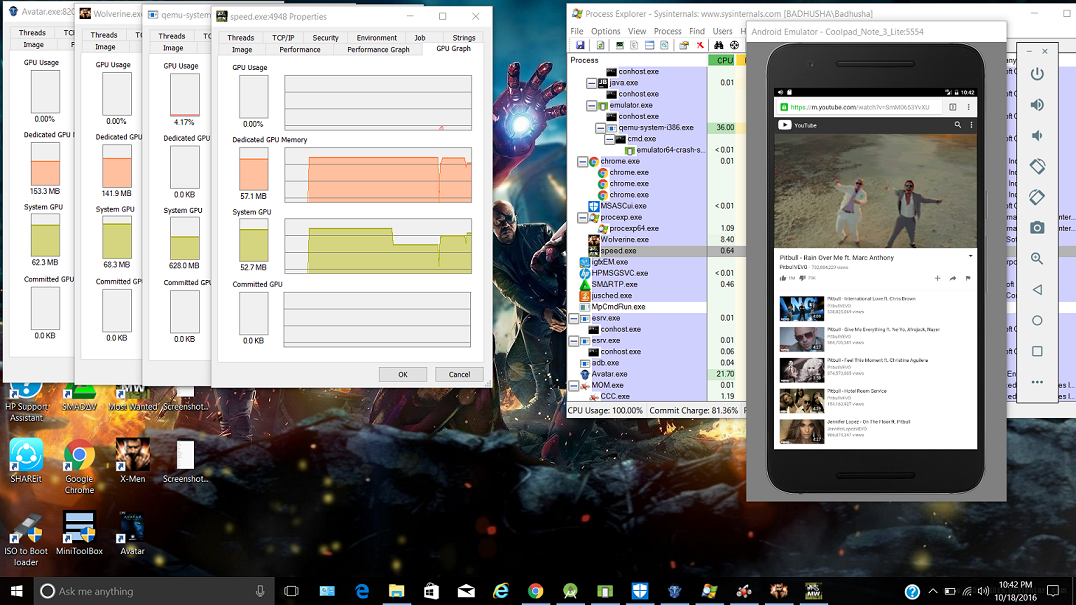The height and width of the screenshot is (605, 1076).
Task: Expand YouTube video description dropdown arrow
Action: pos(970,257)
